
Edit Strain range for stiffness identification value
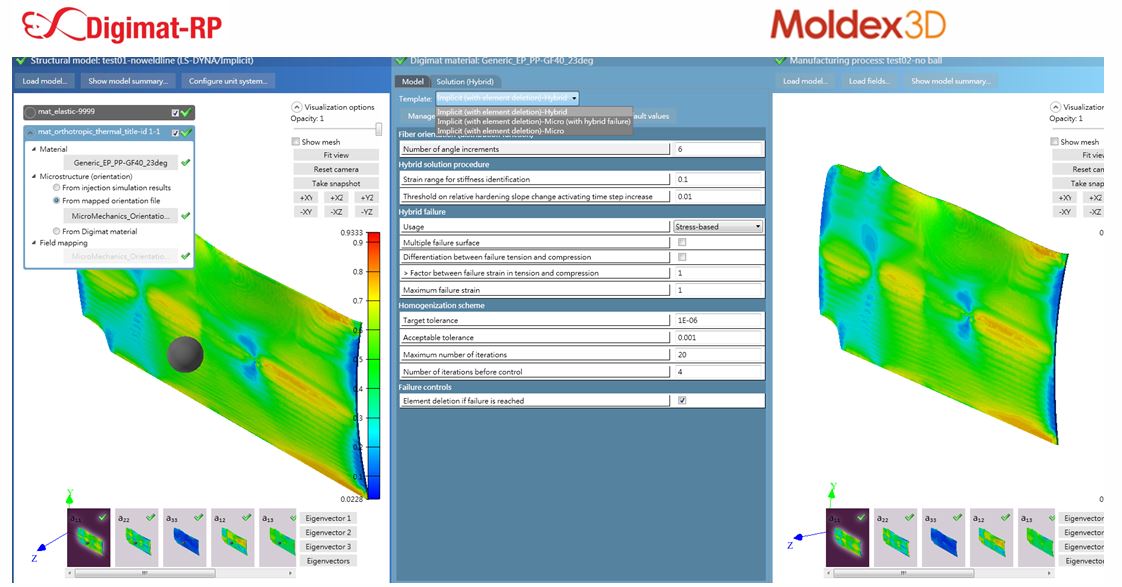pyautogui.click(x=718, y=179)
